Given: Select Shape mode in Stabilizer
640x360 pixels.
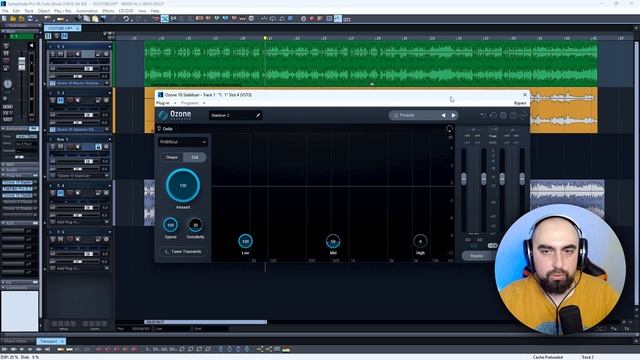Looking at the screenshot, I should point(172,157).
